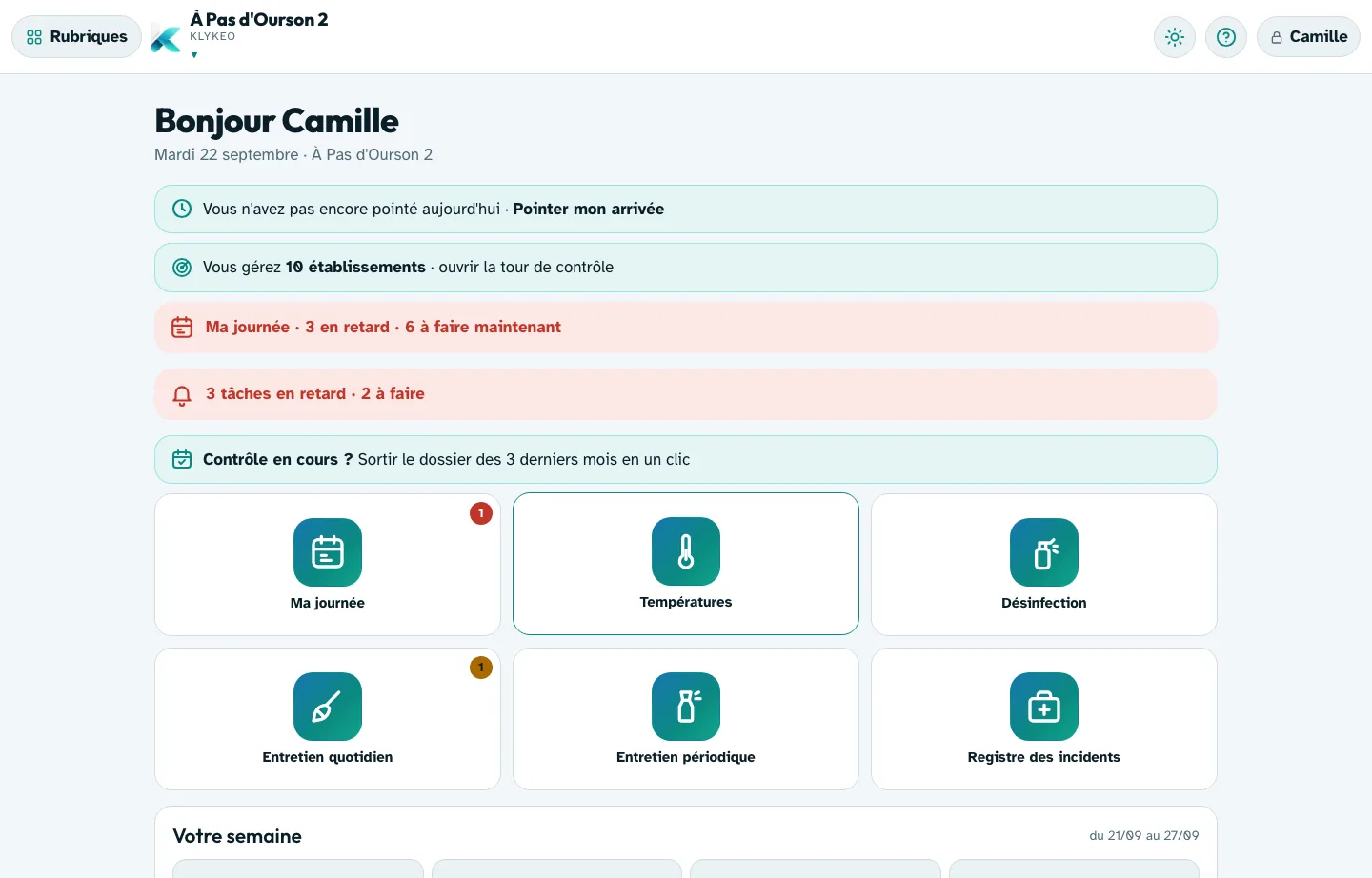Click the bell icon in the tâches en retard alert
1372x878 pixels.
point(182,395)
